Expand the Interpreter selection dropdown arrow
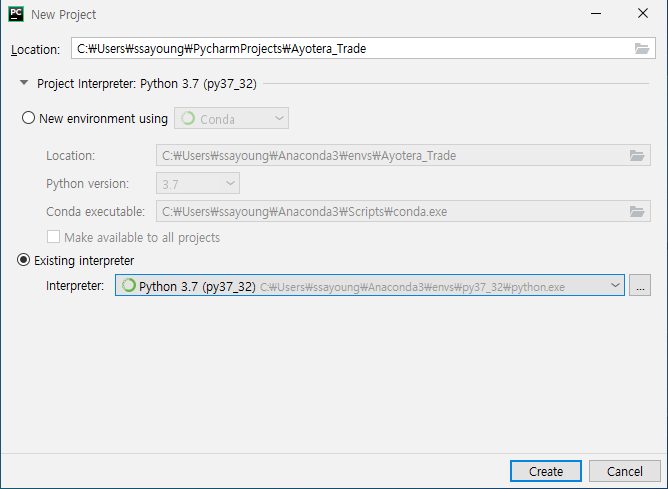The height and width of the screenshot is (489, 668). pyautogui.click(x=615, y=285)
